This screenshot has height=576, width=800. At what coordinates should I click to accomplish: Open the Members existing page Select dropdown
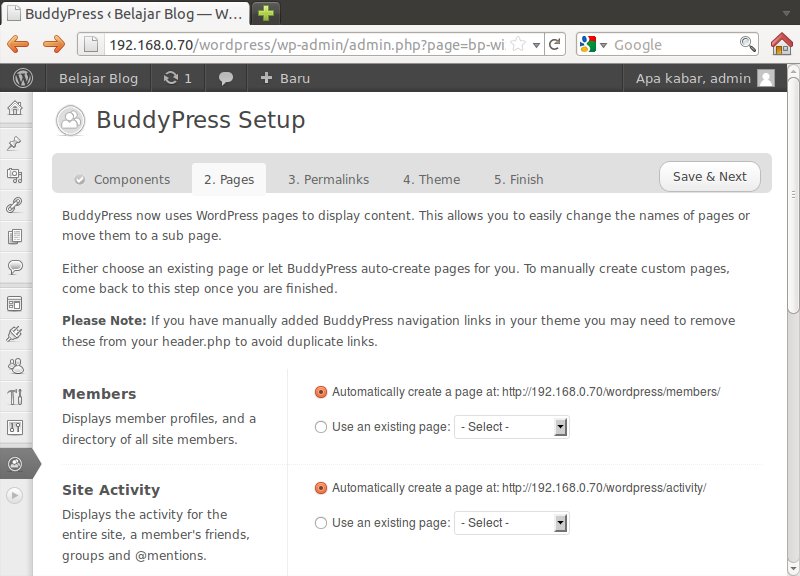(511, 427)
